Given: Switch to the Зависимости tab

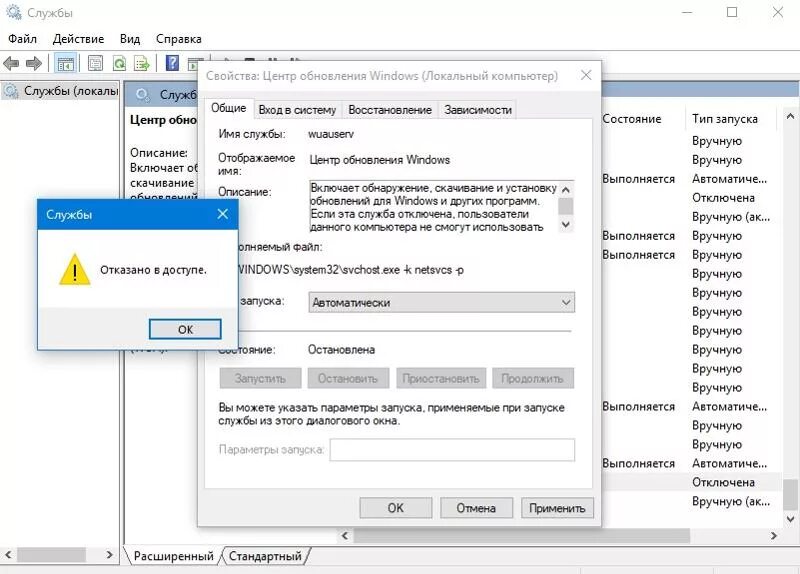Looking at the screenshot, I should tap(478, 110).
